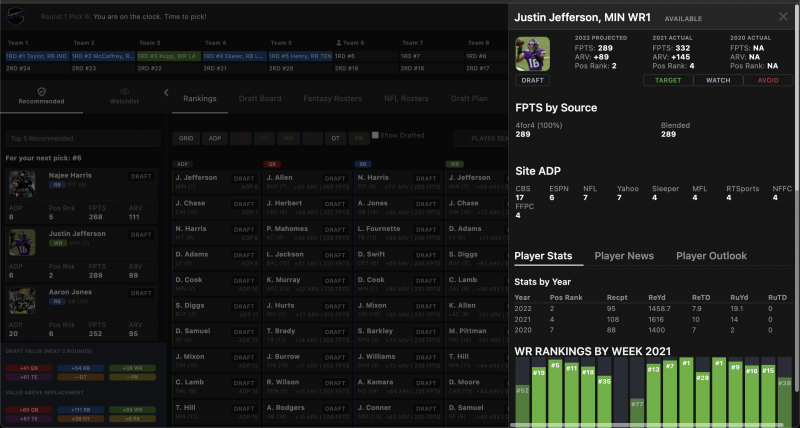Click the Team 6 user icon
The image size is (800, 428).
pos(342,44)
